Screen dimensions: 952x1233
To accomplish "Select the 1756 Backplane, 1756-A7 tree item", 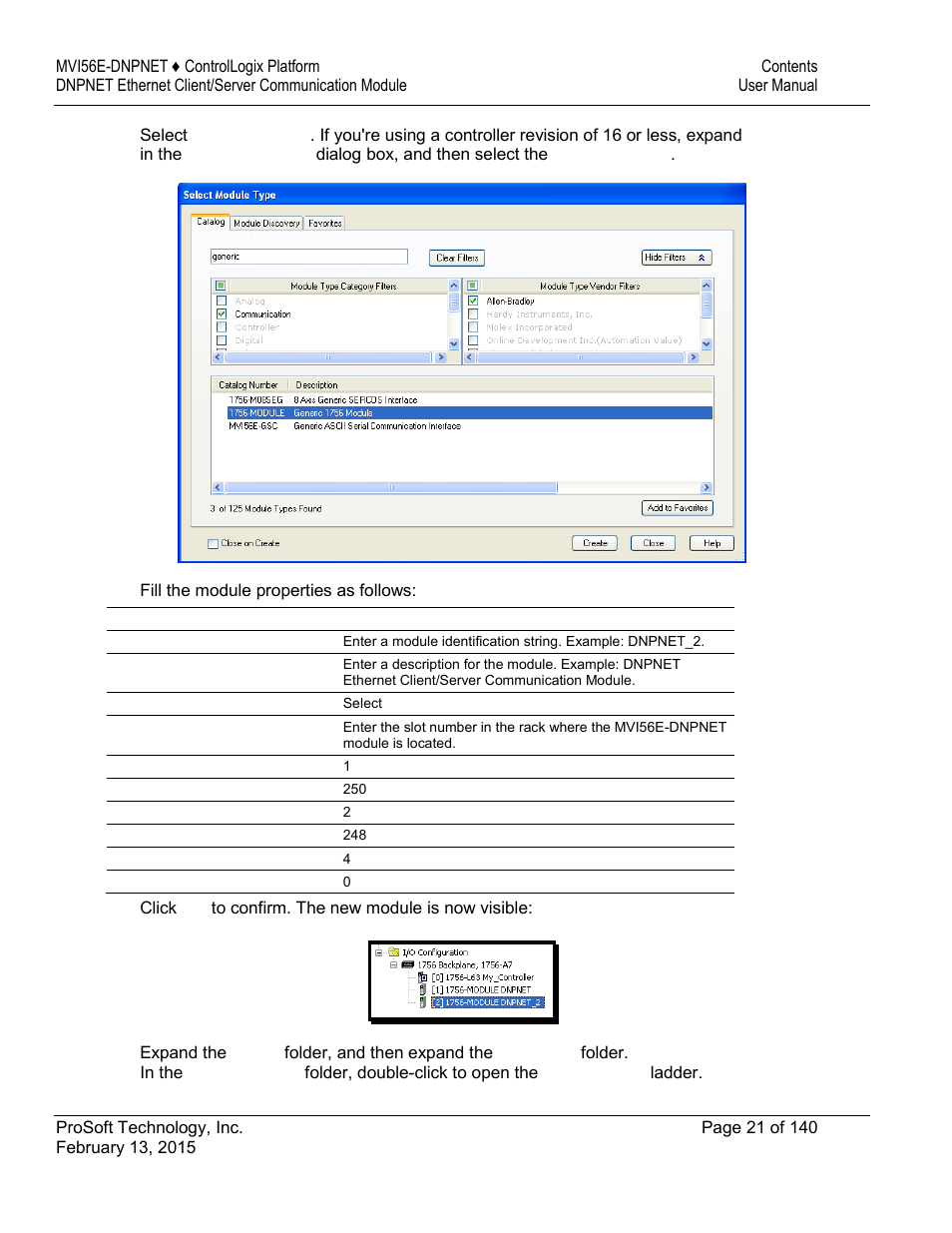I will point(465,965).
